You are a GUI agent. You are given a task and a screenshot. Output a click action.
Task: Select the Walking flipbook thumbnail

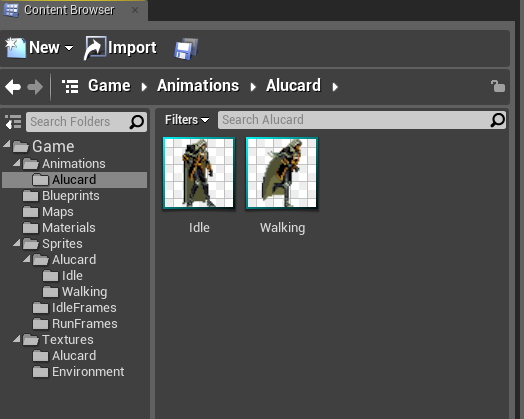tap(282, 173)
